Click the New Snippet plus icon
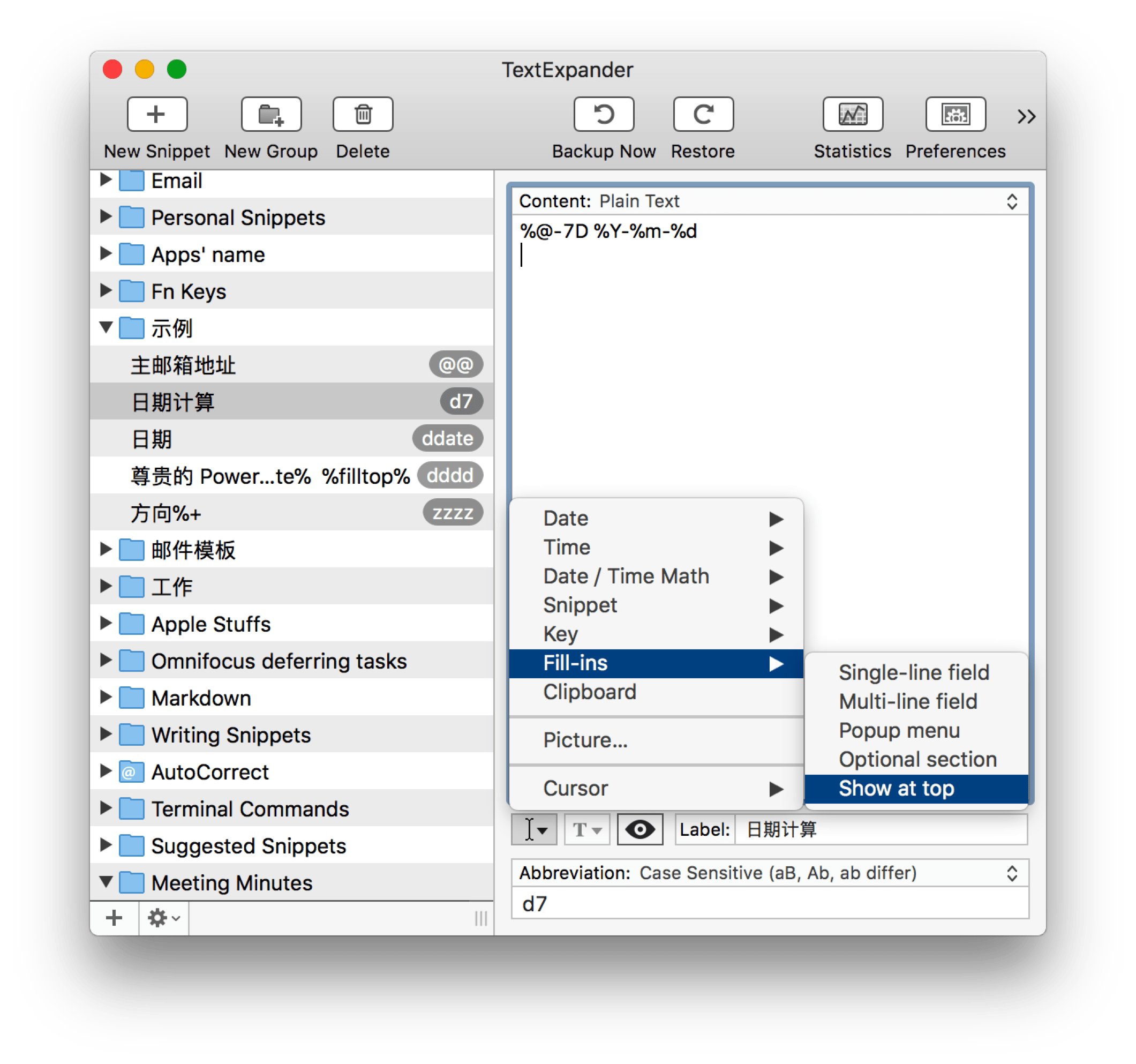The width and height of the screenshot is (1136, 1064). point(156,114)
